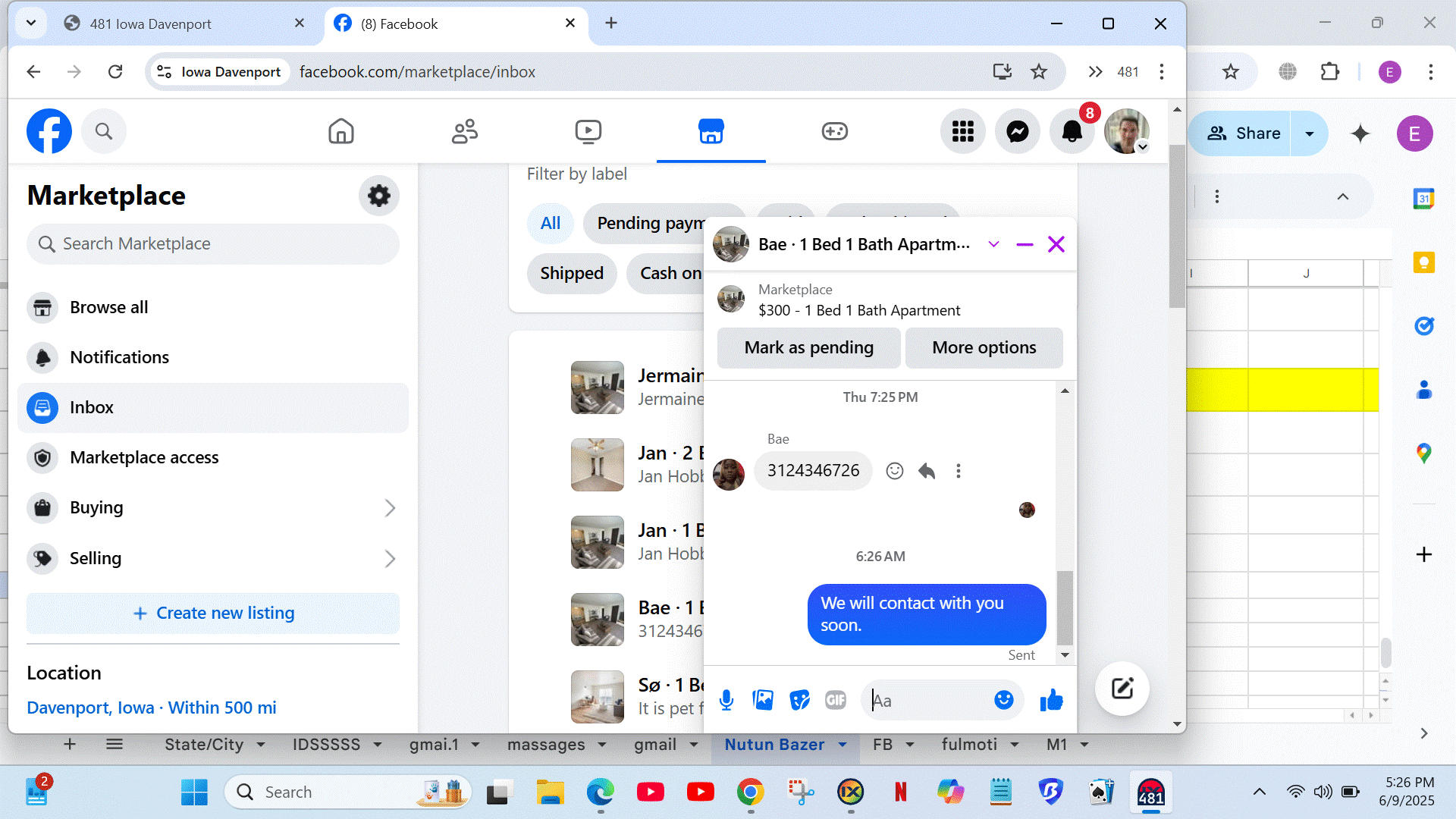Click the voice clip microphone icon
This screenshot has width=1456, height=819.
pyautogui.click(x=726, y=700)
